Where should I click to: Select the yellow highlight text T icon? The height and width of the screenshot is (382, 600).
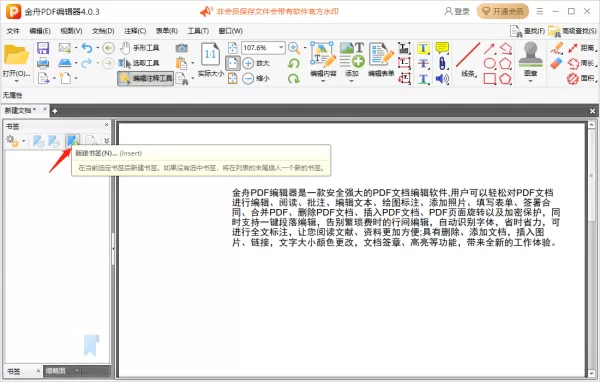(423, 48)
